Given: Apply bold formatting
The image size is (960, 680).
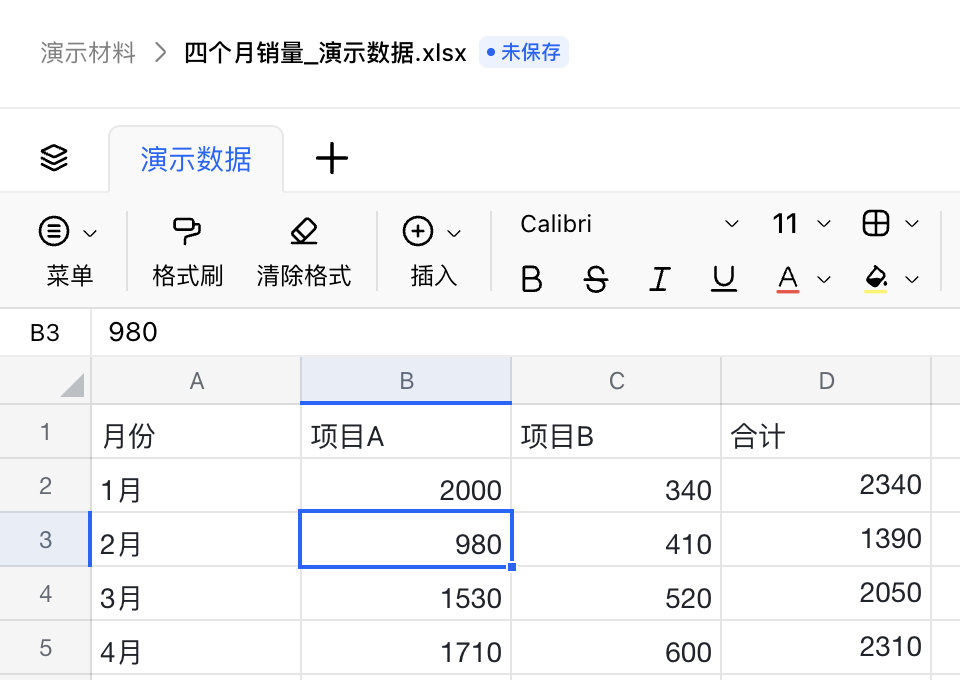Looking at the screenshot, I should 531,279.
